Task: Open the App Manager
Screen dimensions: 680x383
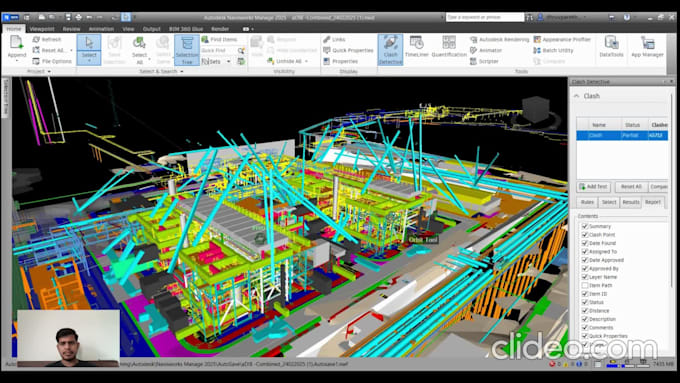Action: click(x=647, y=47)
